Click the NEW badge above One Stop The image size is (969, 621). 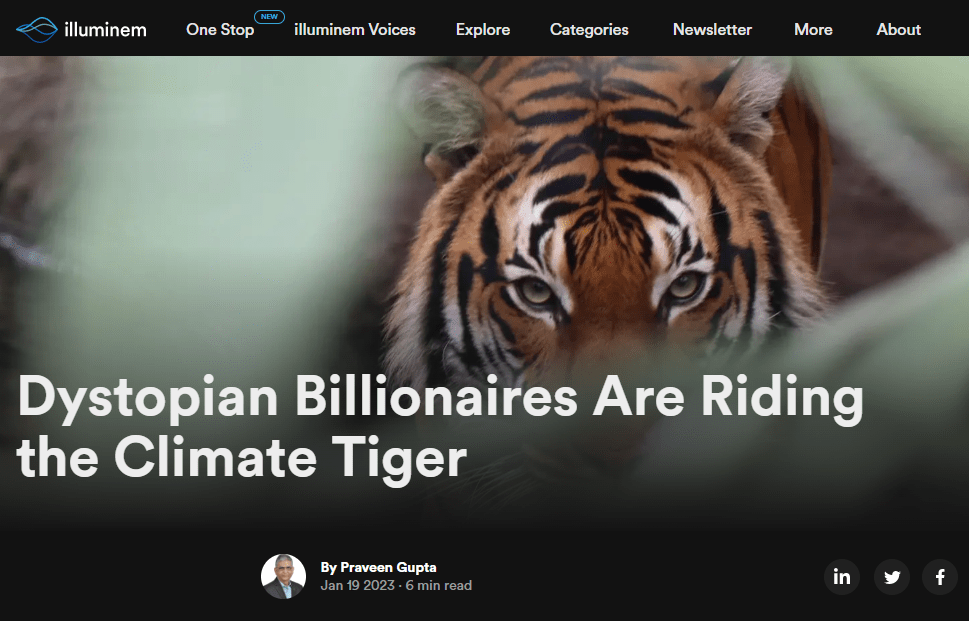tap(269, 17)
